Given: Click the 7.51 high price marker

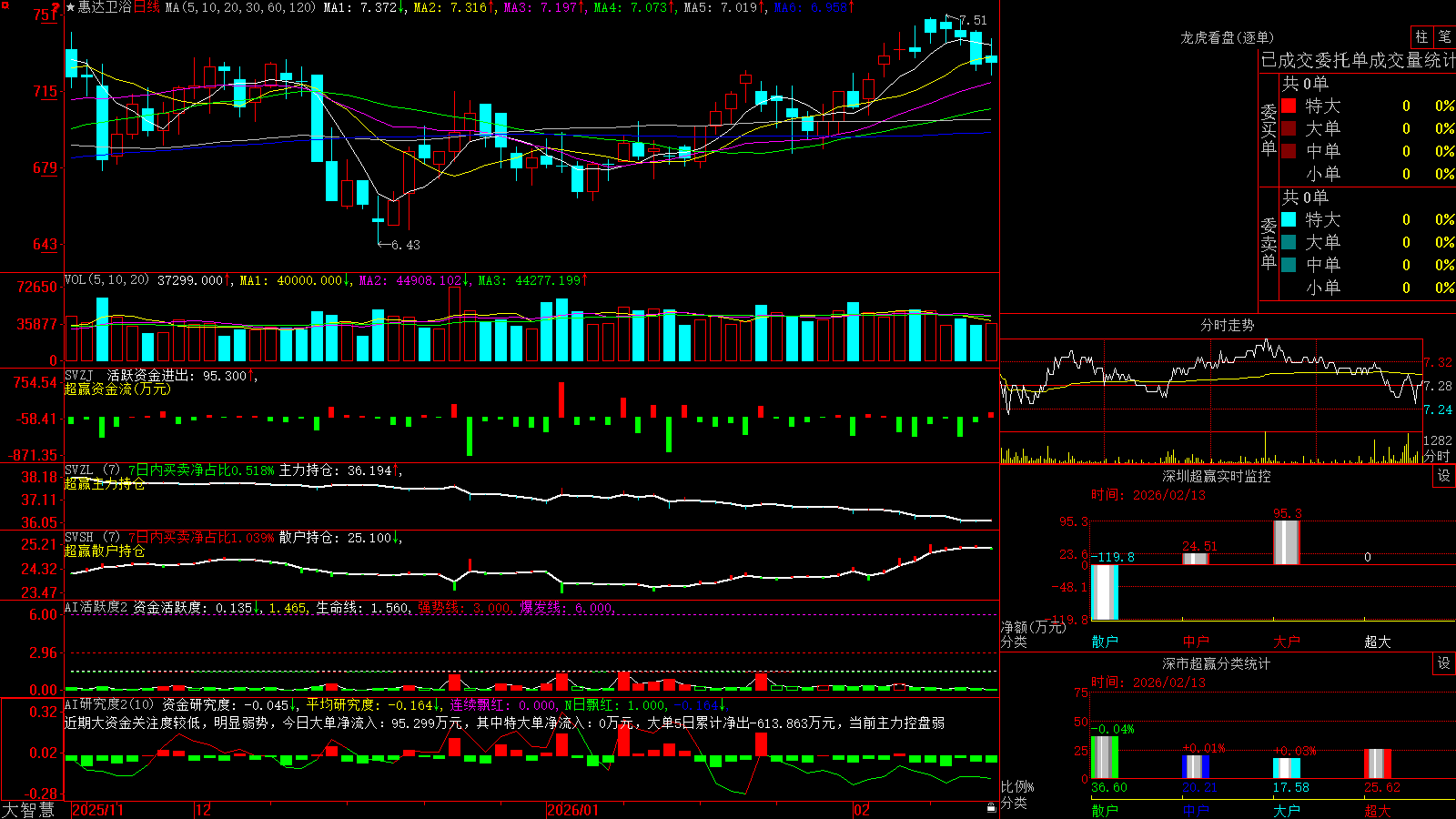Looking at the screenshot, I should (x=973, y=20).
